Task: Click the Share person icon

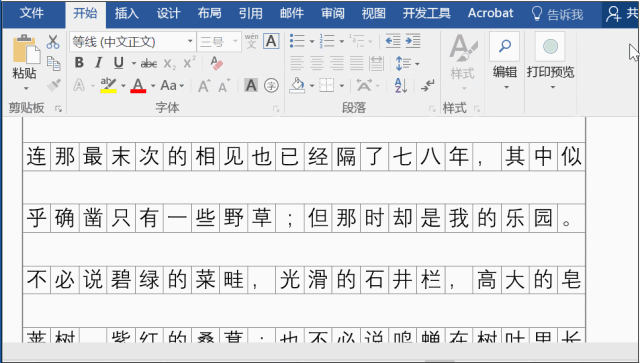Action: [613, 14]
